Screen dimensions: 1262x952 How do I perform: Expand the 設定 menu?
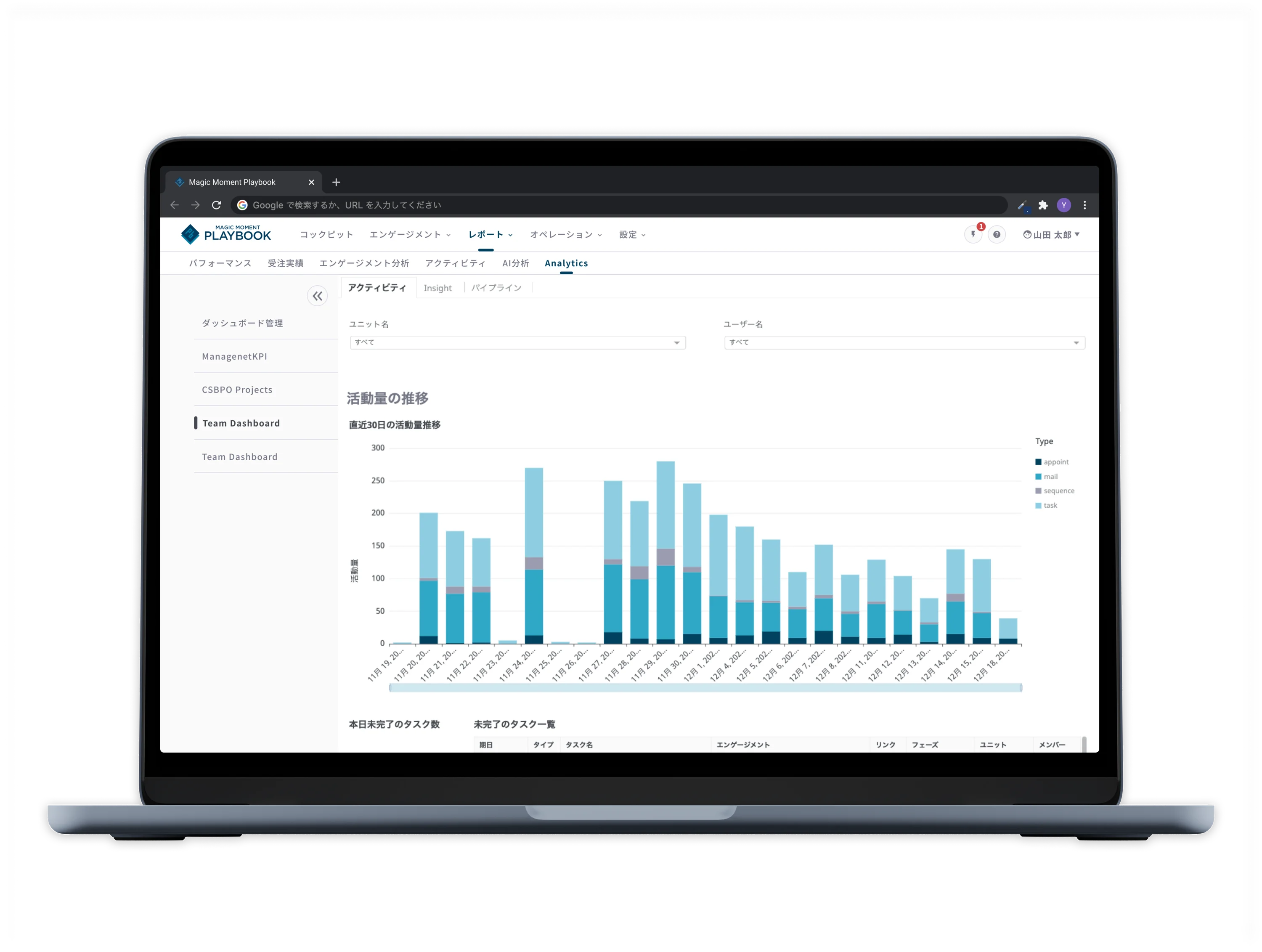click(632, 234)
